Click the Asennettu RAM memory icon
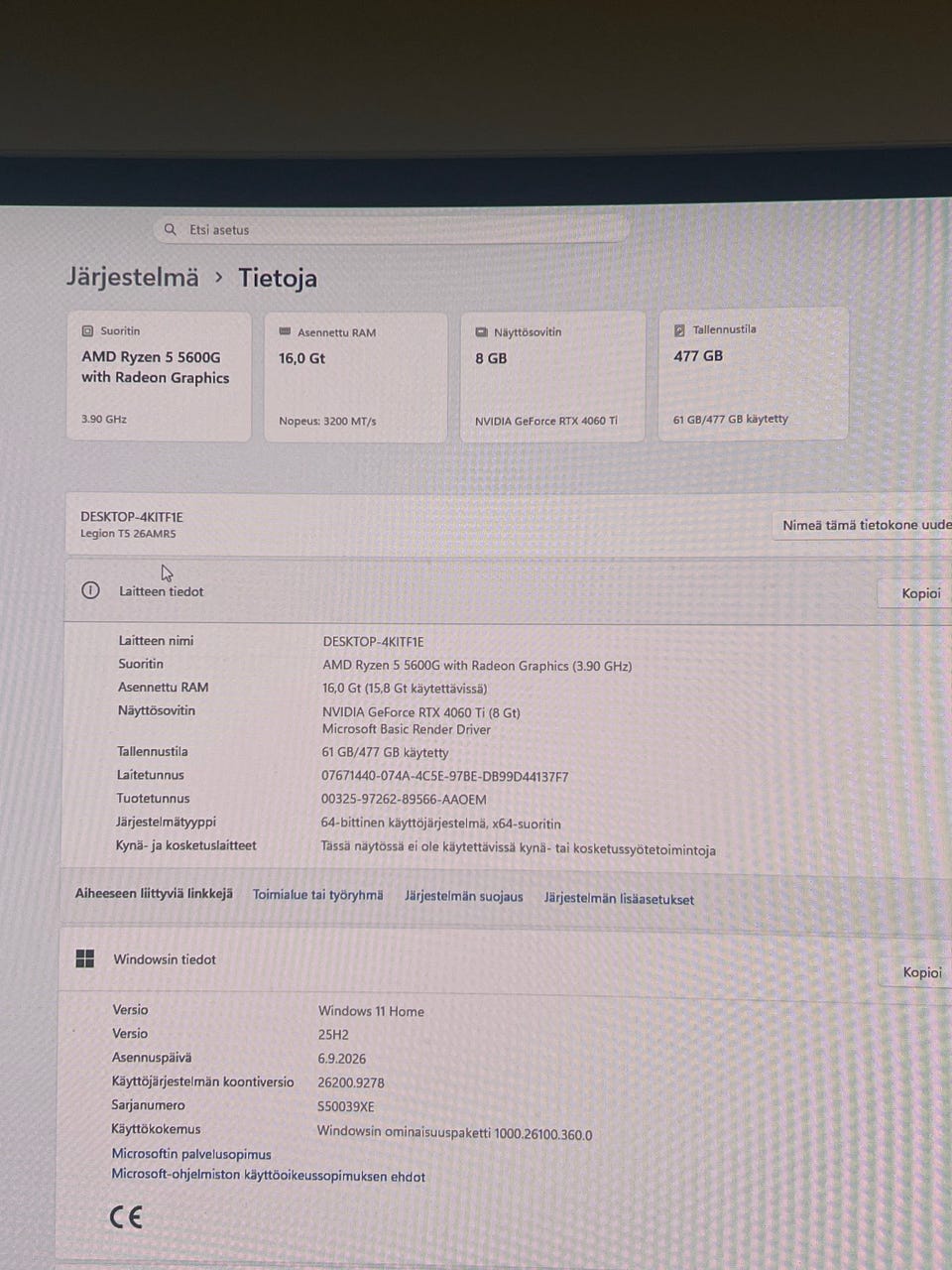The width and height of the screenshot is (952, 1270). [285, 332]
